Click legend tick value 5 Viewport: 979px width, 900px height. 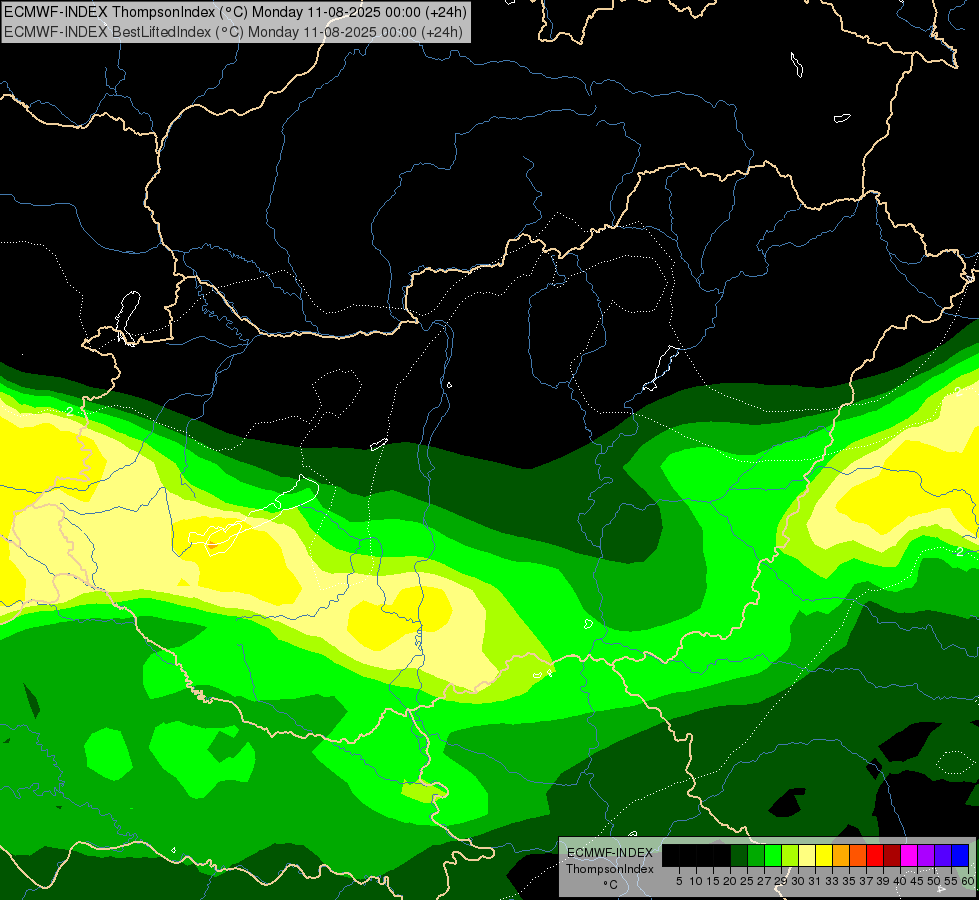click(x=679, y=881)
